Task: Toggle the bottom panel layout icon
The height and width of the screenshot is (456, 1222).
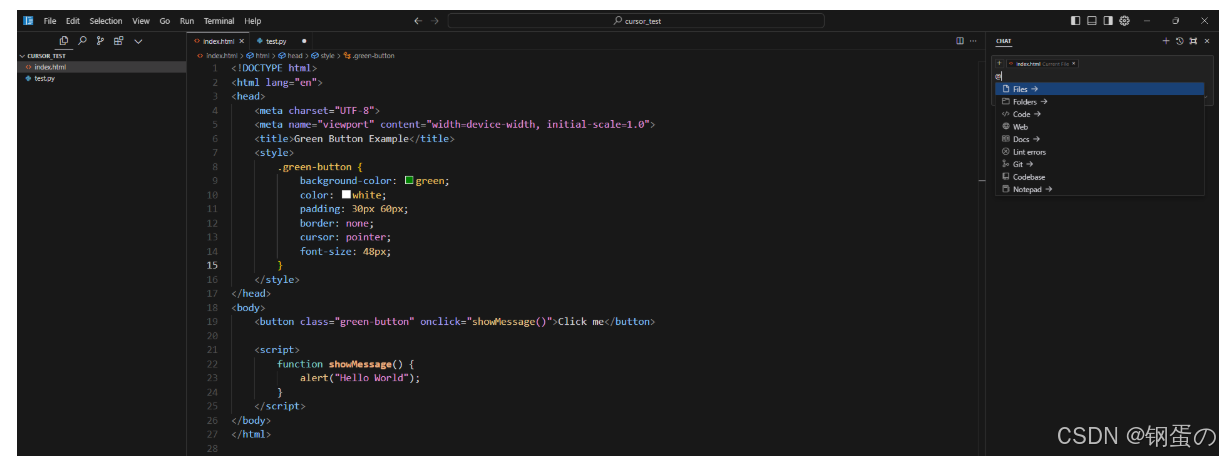Action: [1092, 20]
